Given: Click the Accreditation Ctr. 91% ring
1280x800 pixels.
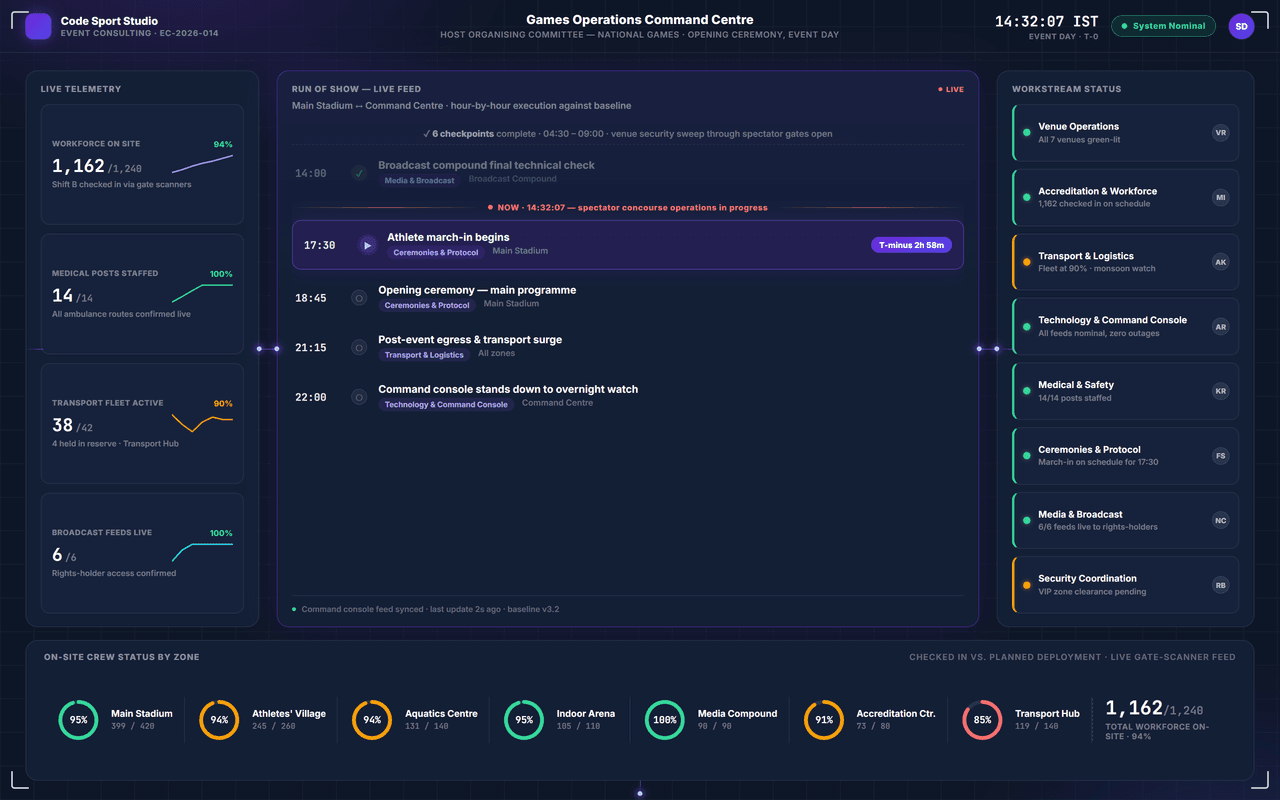Looking at the screenshot, I should click(824, 720).
